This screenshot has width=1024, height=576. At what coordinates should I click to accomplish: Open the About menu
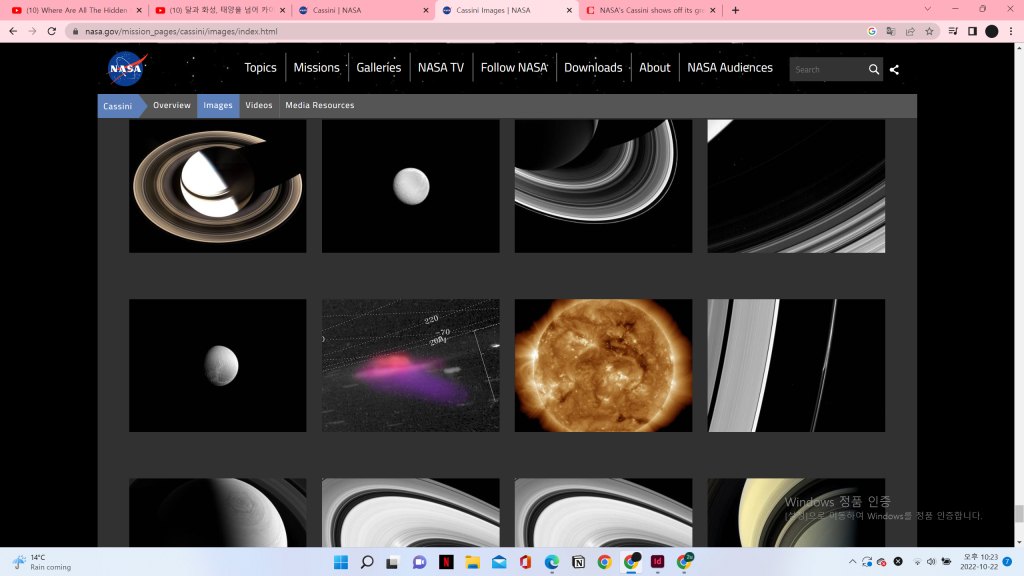pyautogui.click(x=654, y=67)
